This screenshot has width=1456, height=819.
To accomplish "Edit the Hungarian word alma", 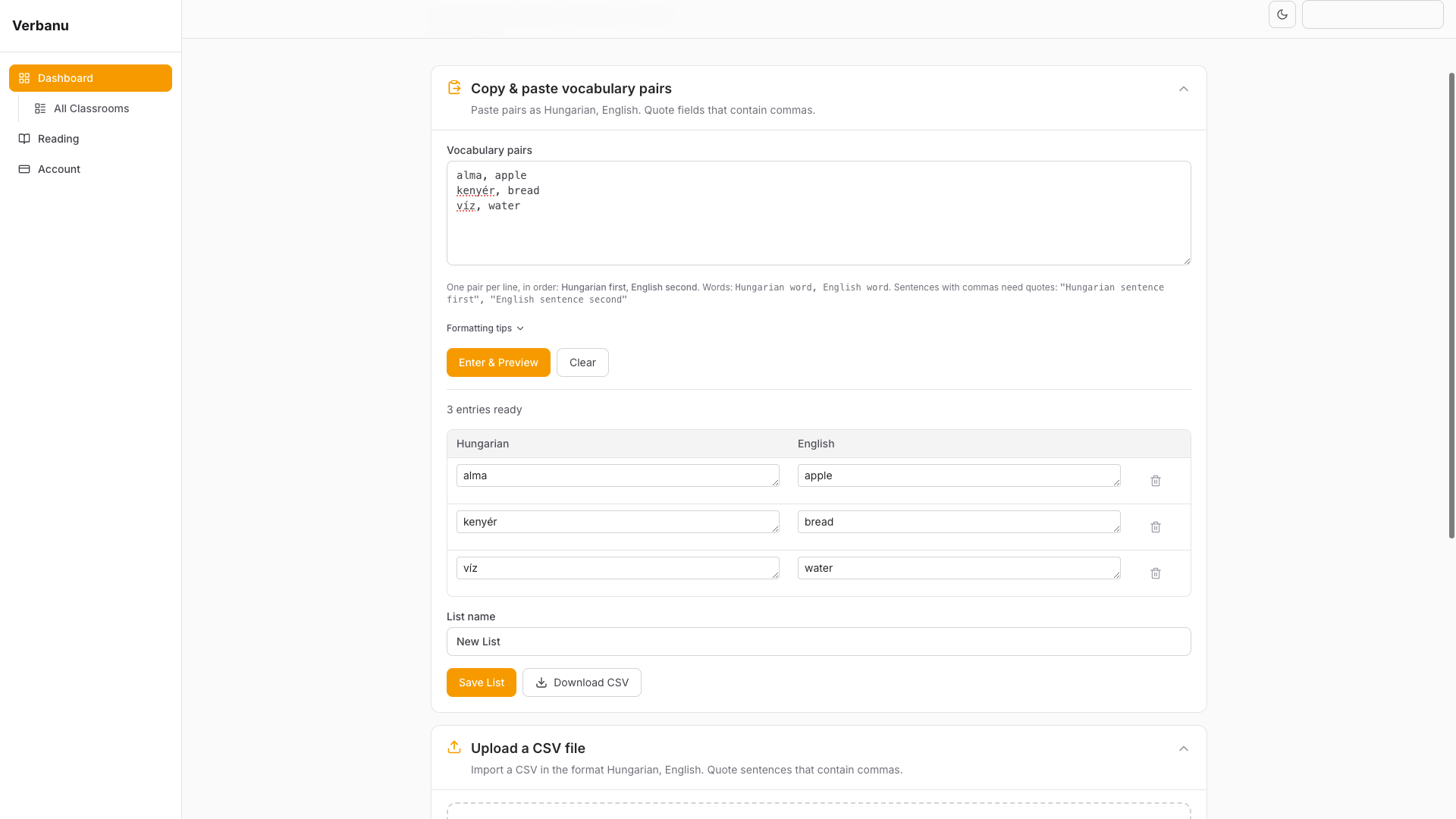I will 618,475.
